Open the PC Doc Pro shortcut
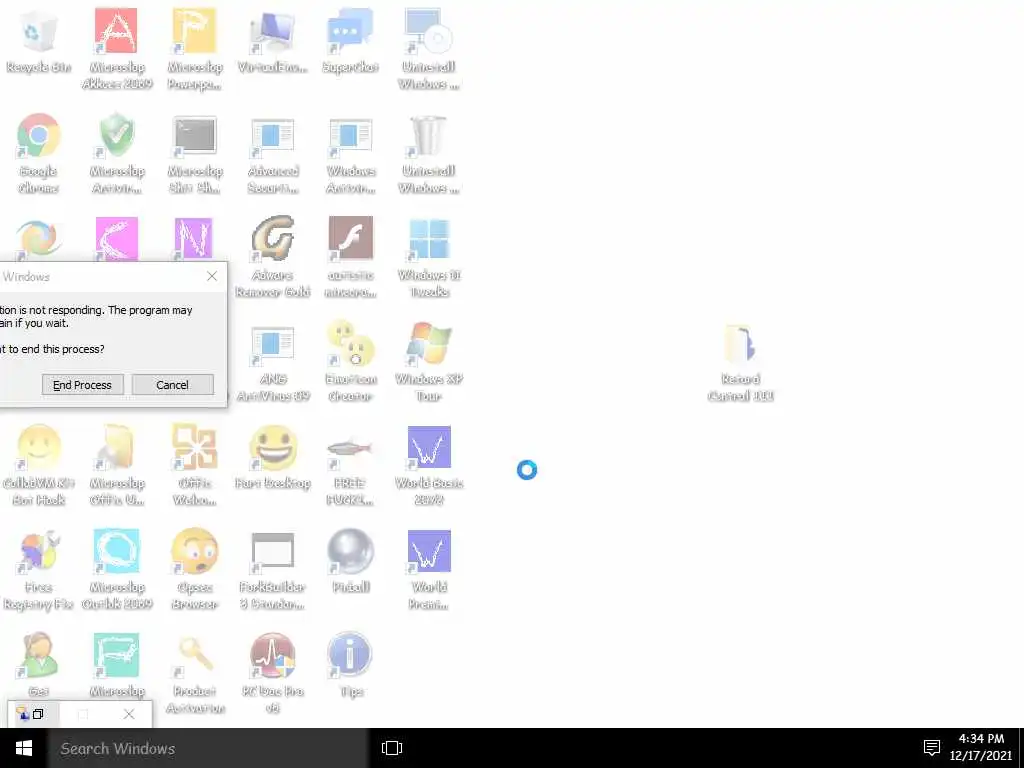Viewport: 1024px width, 768px height. tap(272, 674)
